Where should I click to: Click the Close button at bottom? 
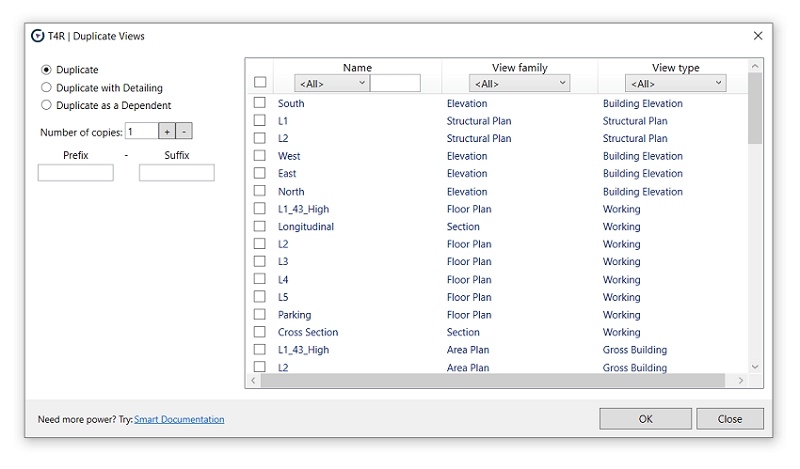pyautogui.click(x=729, y=419)
